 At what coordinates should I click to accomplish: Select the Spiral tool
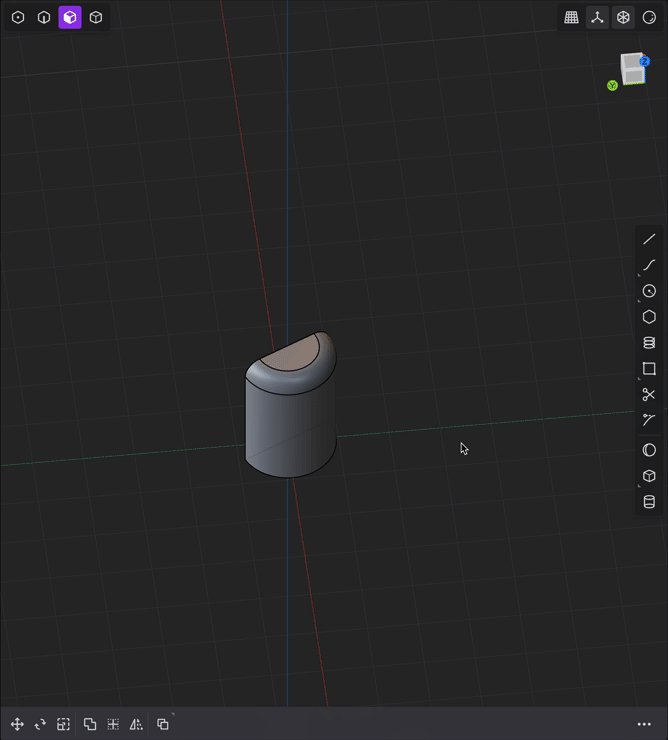coord(649,343)
